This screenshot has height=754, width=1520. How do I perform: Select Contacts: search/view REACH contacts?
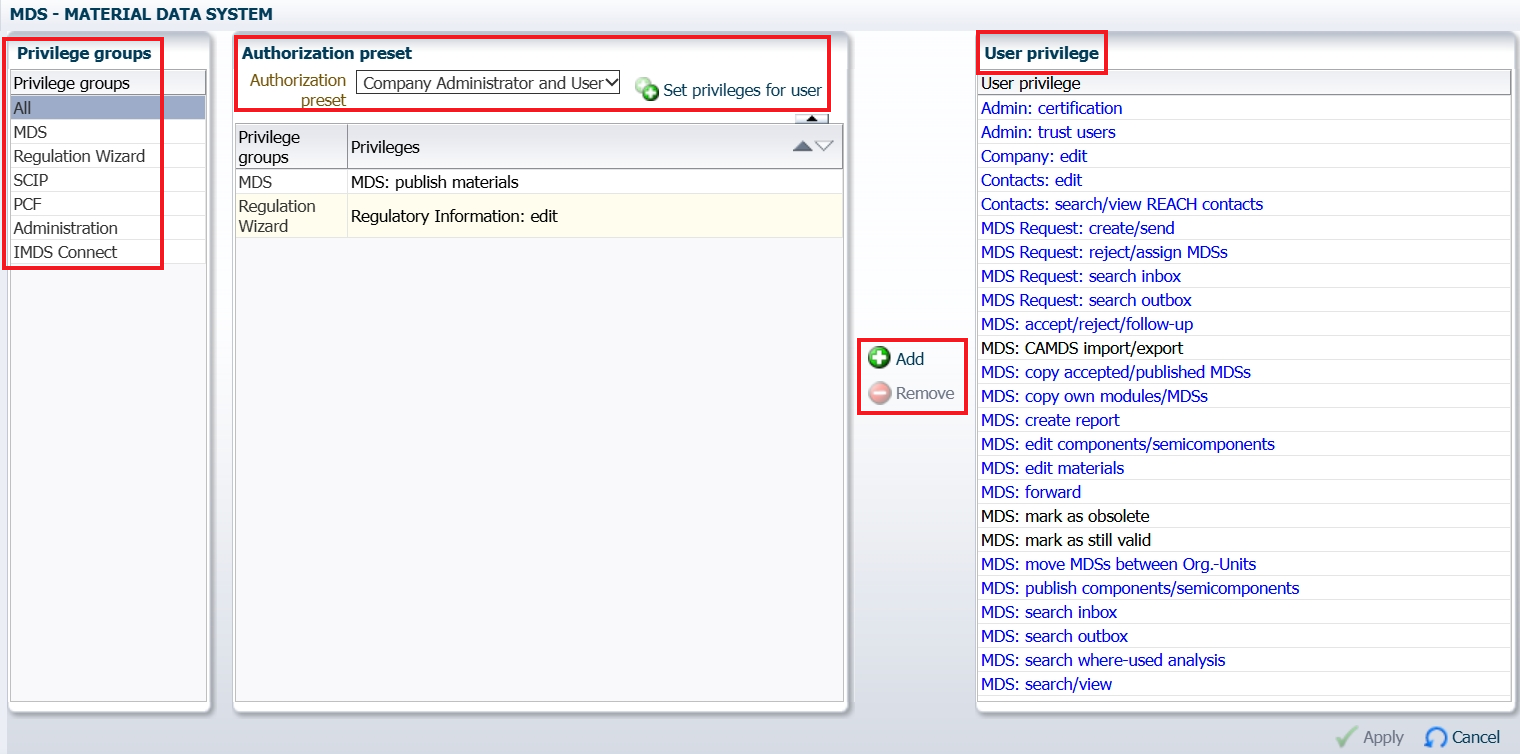click(1244, 204)
